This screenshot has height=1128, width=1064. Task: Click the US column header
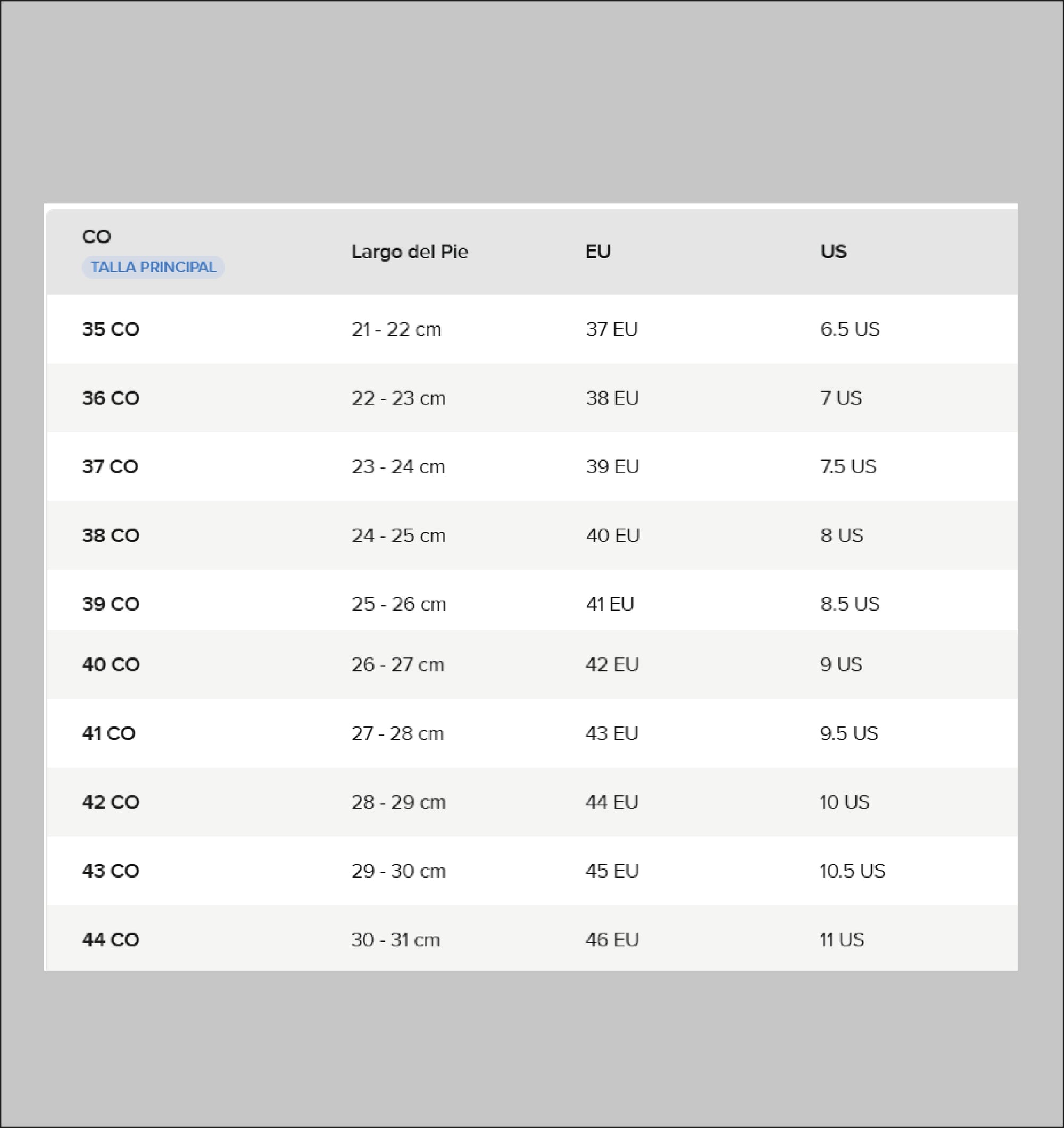tap(833, 252)
